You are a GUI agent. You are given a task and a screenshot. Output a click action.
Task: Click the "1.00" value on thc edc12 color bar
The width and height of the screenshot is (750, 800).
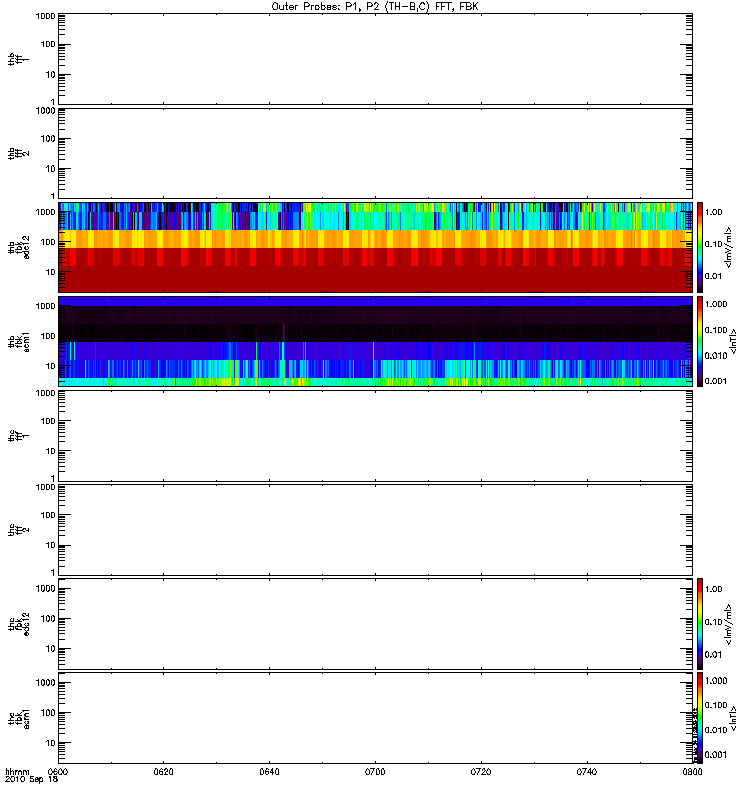[713, 589]
